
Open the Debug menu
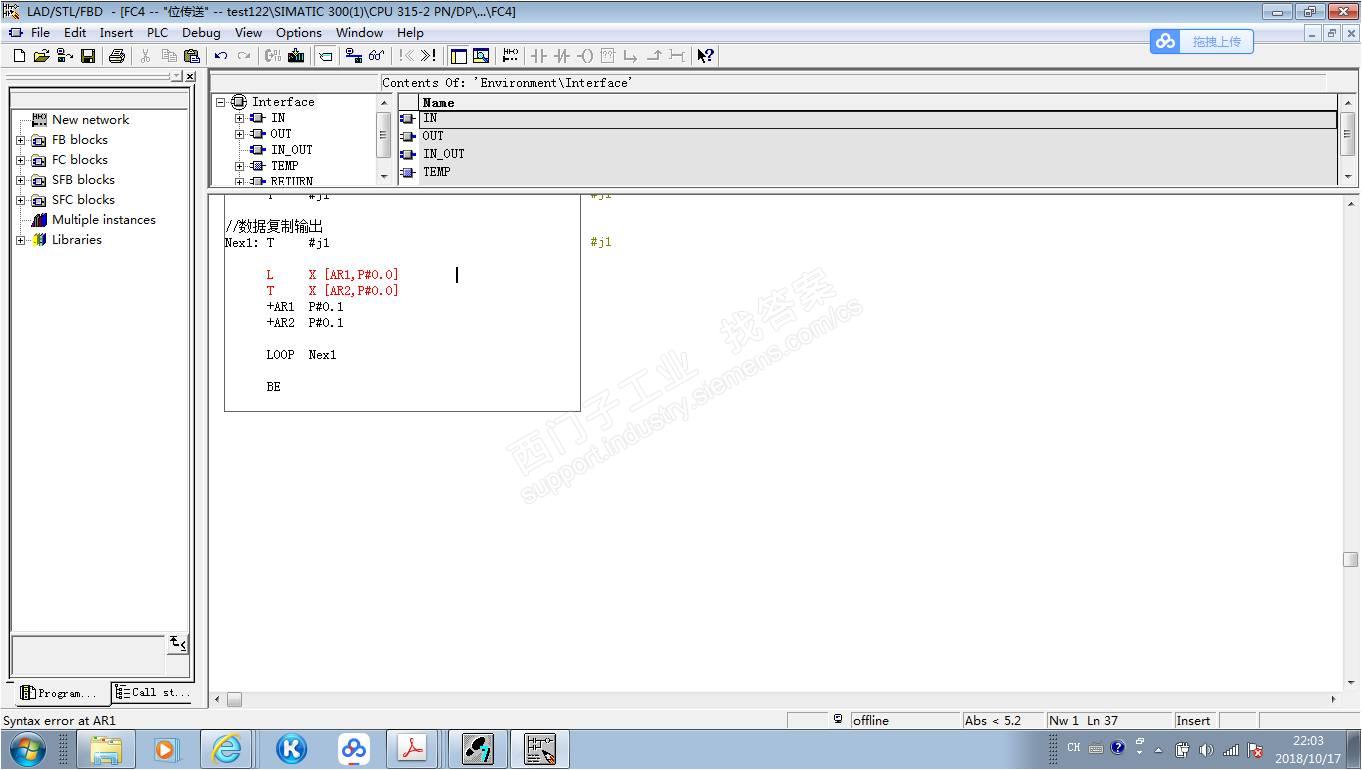201,33
